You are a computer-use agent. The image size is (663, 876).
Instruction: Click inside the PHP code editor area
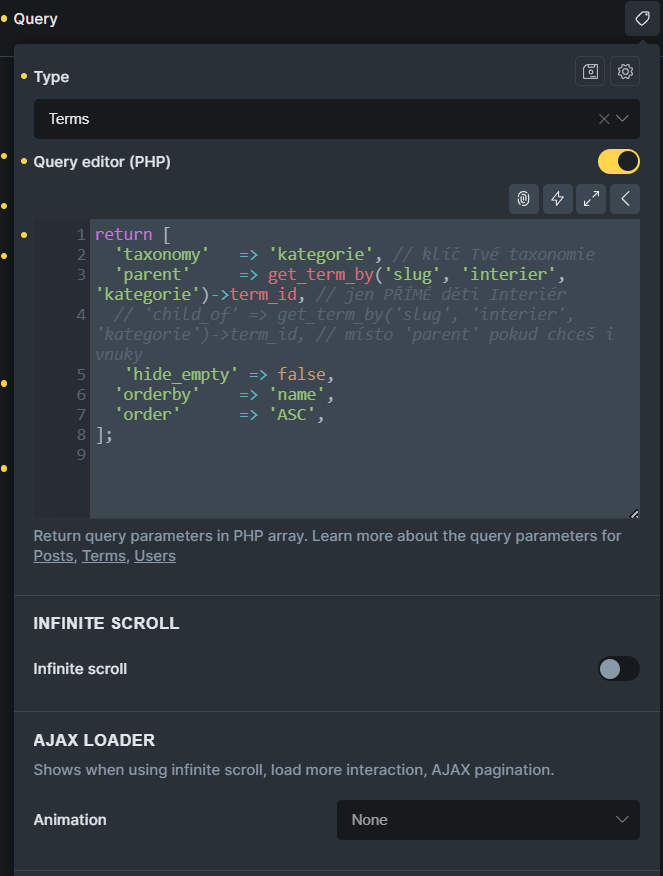tap(360, 480)
